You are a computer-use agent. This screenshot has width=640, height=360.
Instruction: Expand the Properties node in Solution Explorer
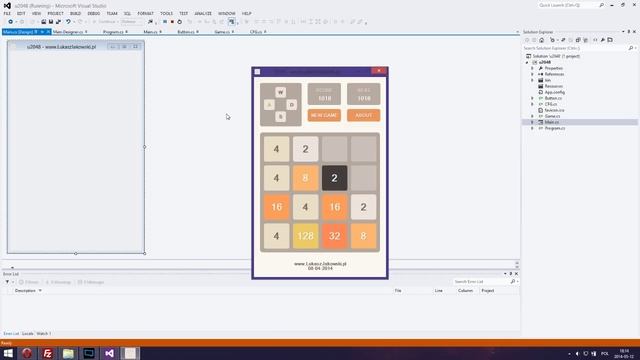532,68
